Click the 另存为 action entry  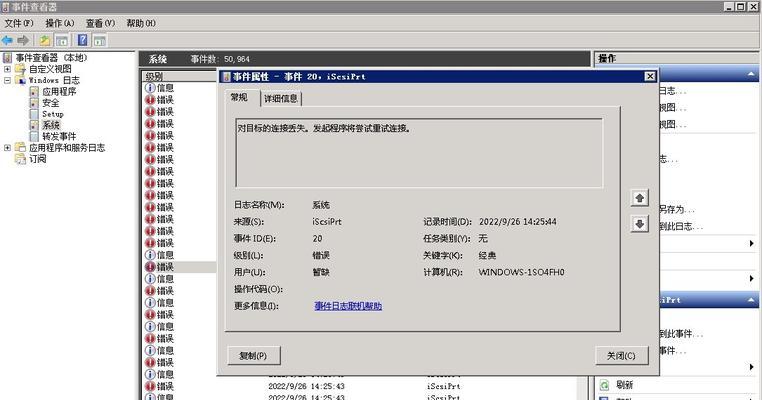tap(676, 209)
